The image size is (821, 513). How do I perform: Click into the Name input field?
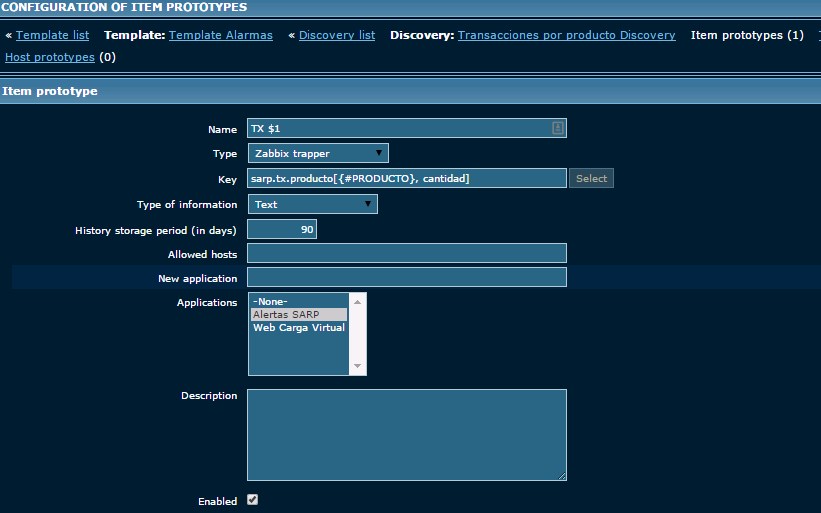407,128
